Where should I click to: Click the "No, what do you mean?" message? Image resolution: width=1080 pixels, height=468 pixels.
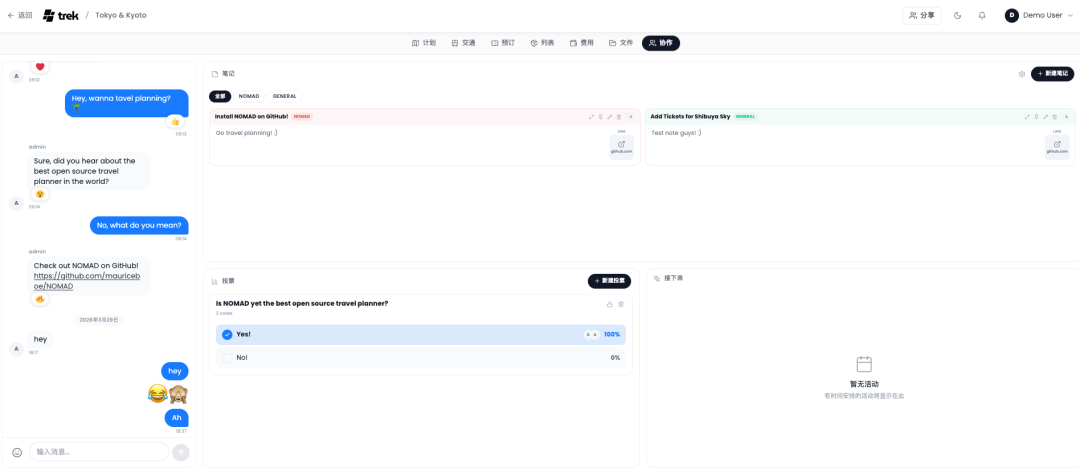click(139, 225)
